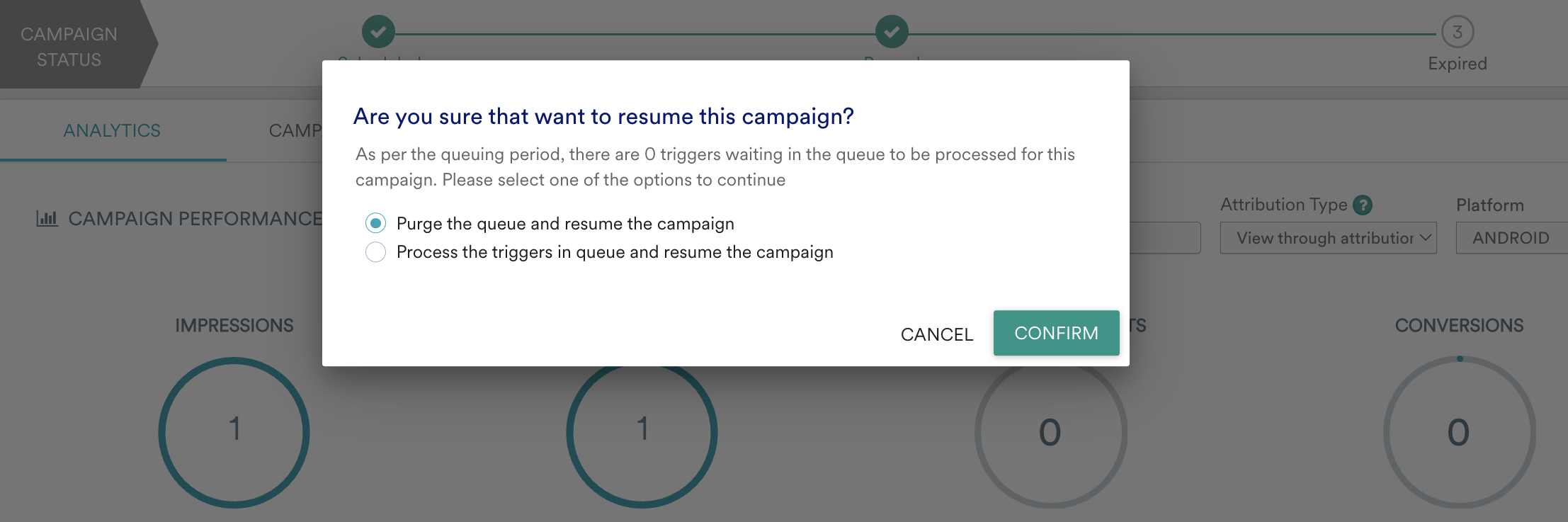1568x522 pixels.
Task: Click the Campaign Performance bar chart icon
Action: 47,217
